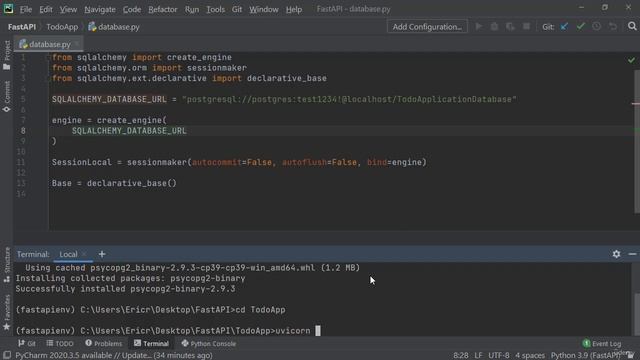Screen dimensions: 640x360
Task: Click cursor position 8:28 in status bar
Action: [x=461, y=356]
